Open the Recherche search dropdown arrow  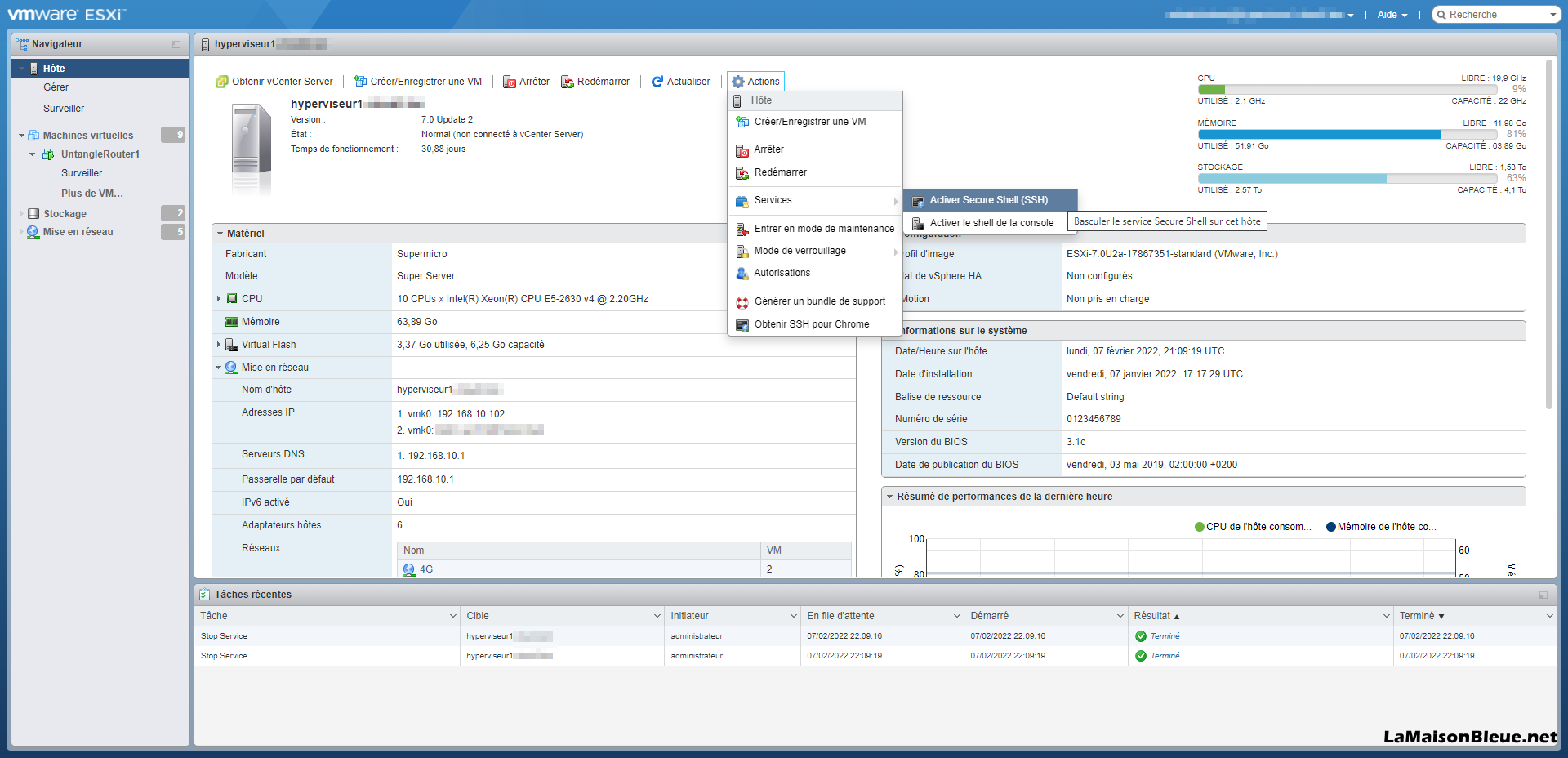pos(1552,15)
